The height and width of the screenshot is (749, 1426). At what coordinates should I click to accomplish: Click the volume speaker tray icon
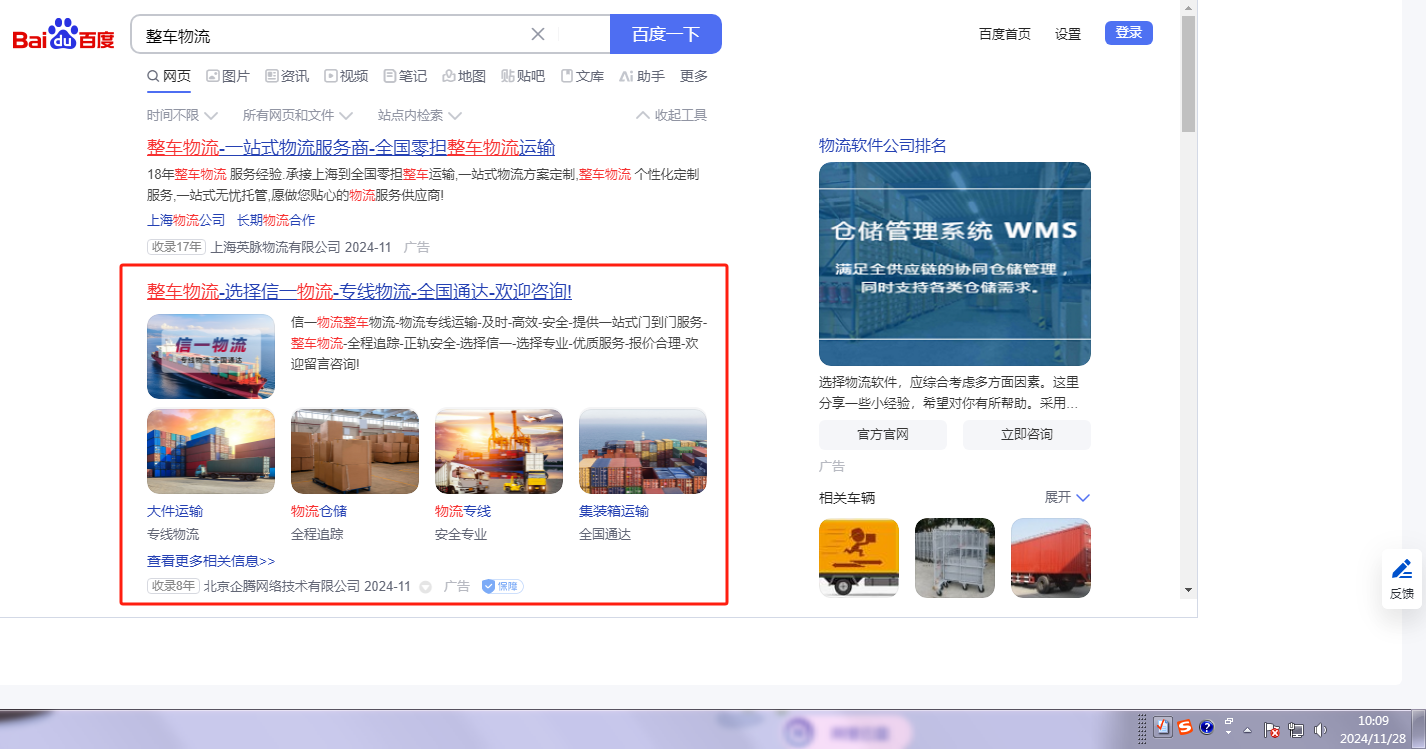[1321, 730]
